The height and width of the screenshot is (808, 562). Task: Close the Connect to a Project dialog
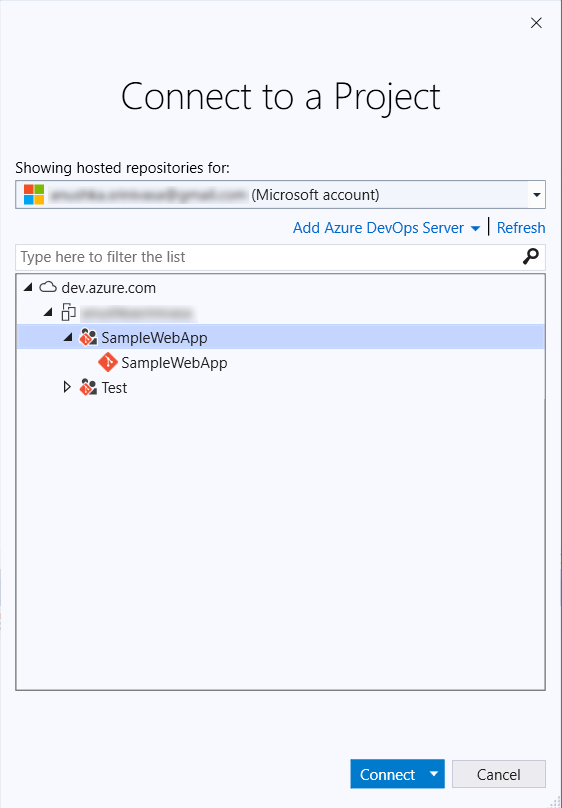[536, 23]
